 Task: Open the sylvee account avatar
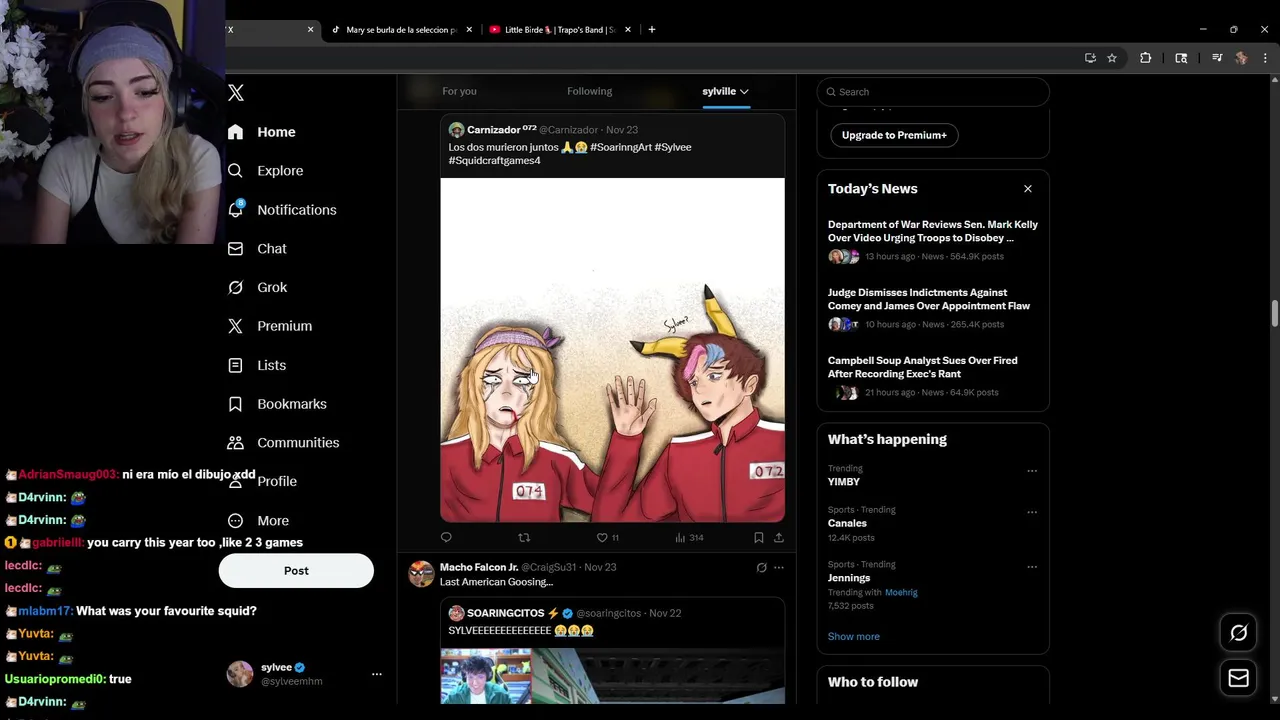240,674
